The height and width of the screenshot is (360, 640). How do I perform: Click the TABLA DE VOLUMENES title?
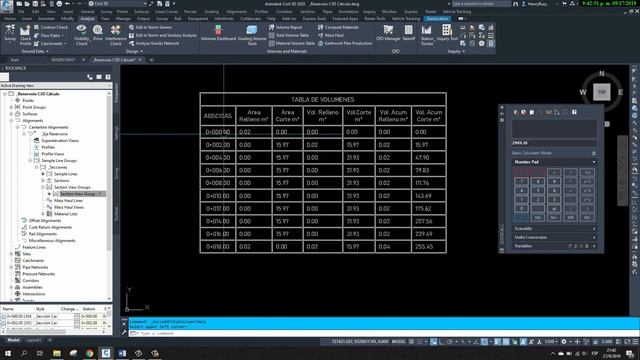tap(322, 100)
